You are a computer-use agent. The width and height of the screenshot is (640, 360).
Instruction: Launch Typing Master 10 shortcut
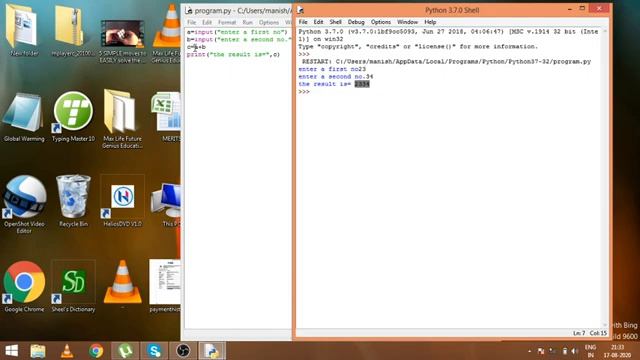click(73, 117)
